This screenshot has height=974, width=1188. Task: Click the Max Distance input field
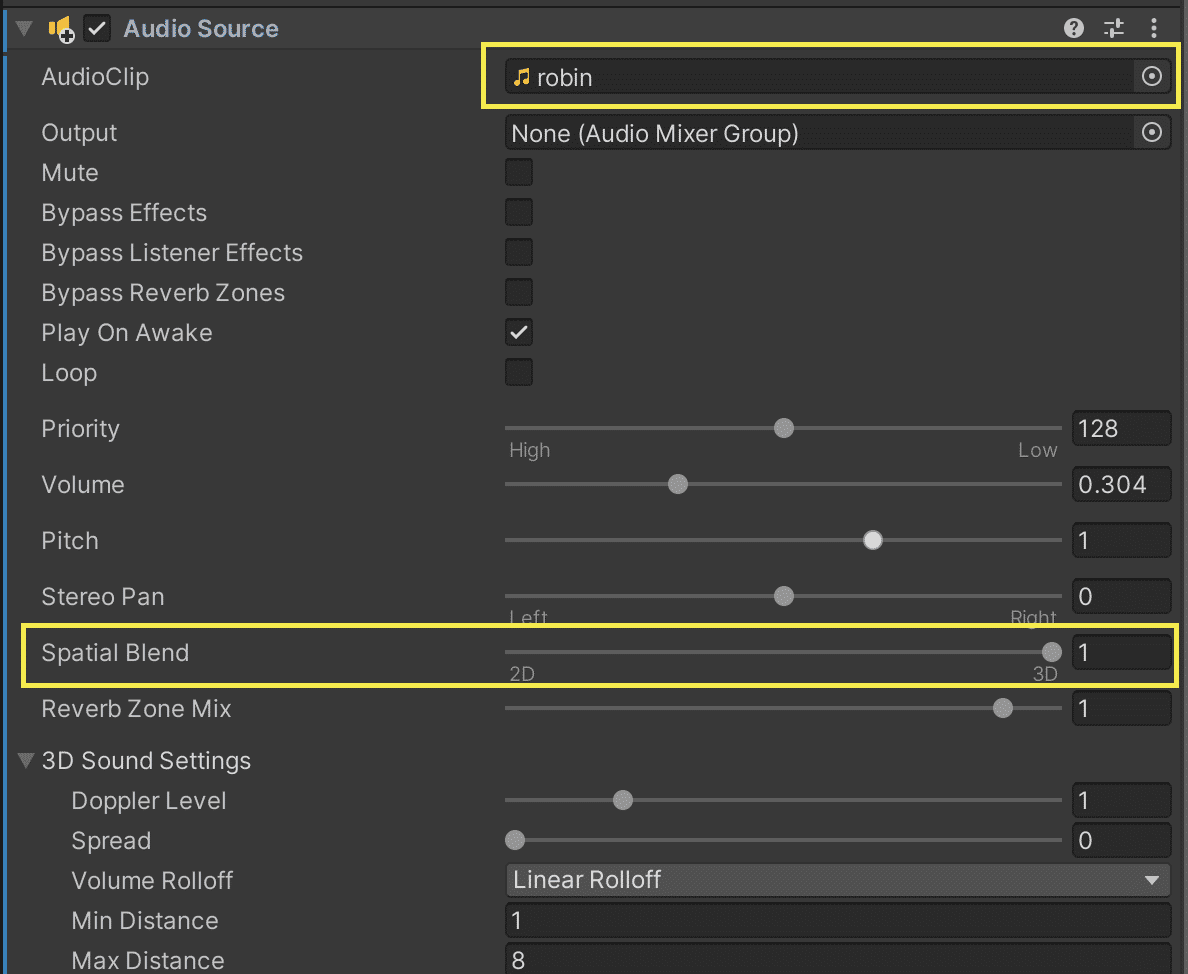click(837, 960)
